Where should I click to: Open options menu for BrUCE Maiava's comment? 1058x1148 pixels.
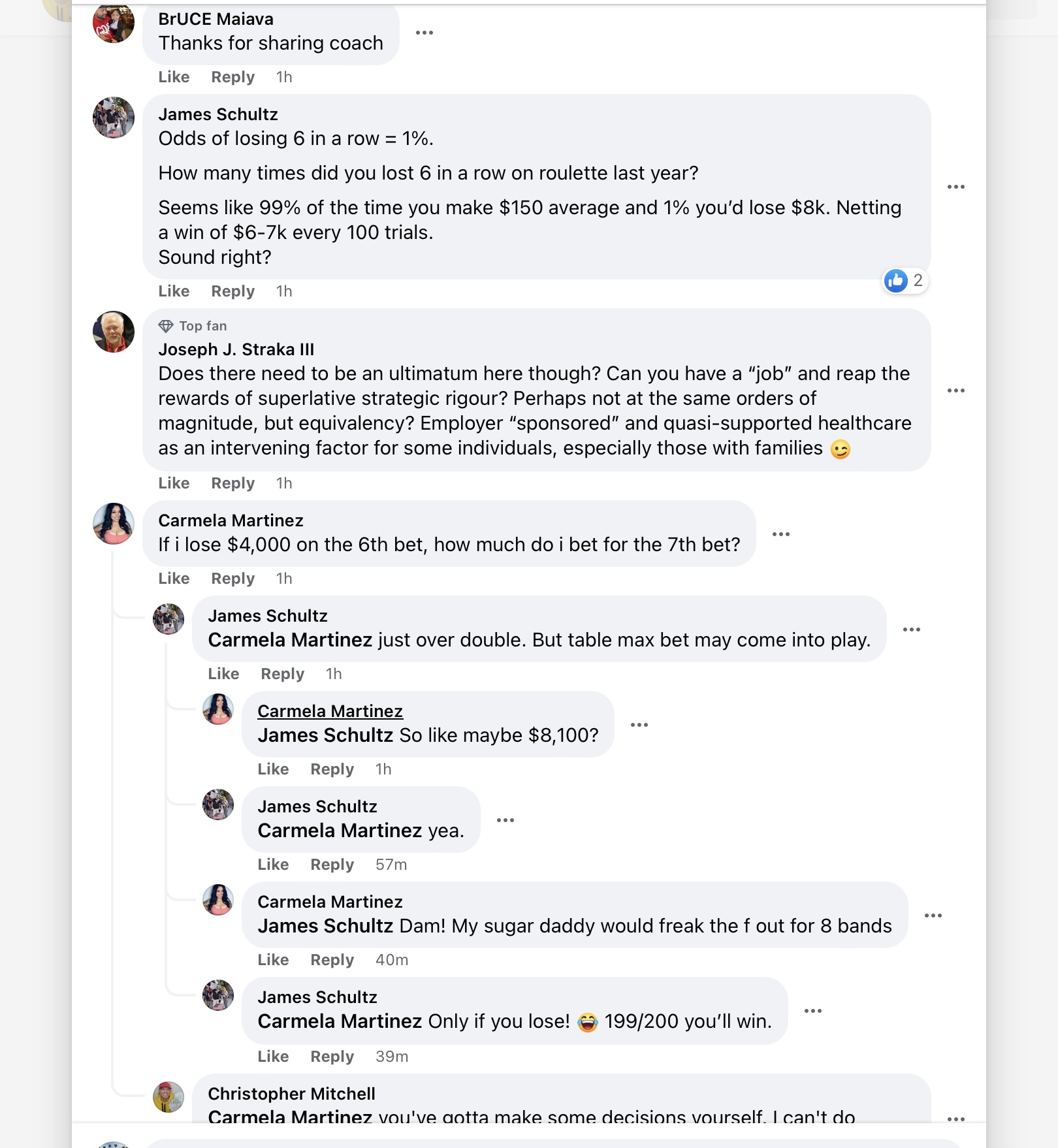coord(424,33)
